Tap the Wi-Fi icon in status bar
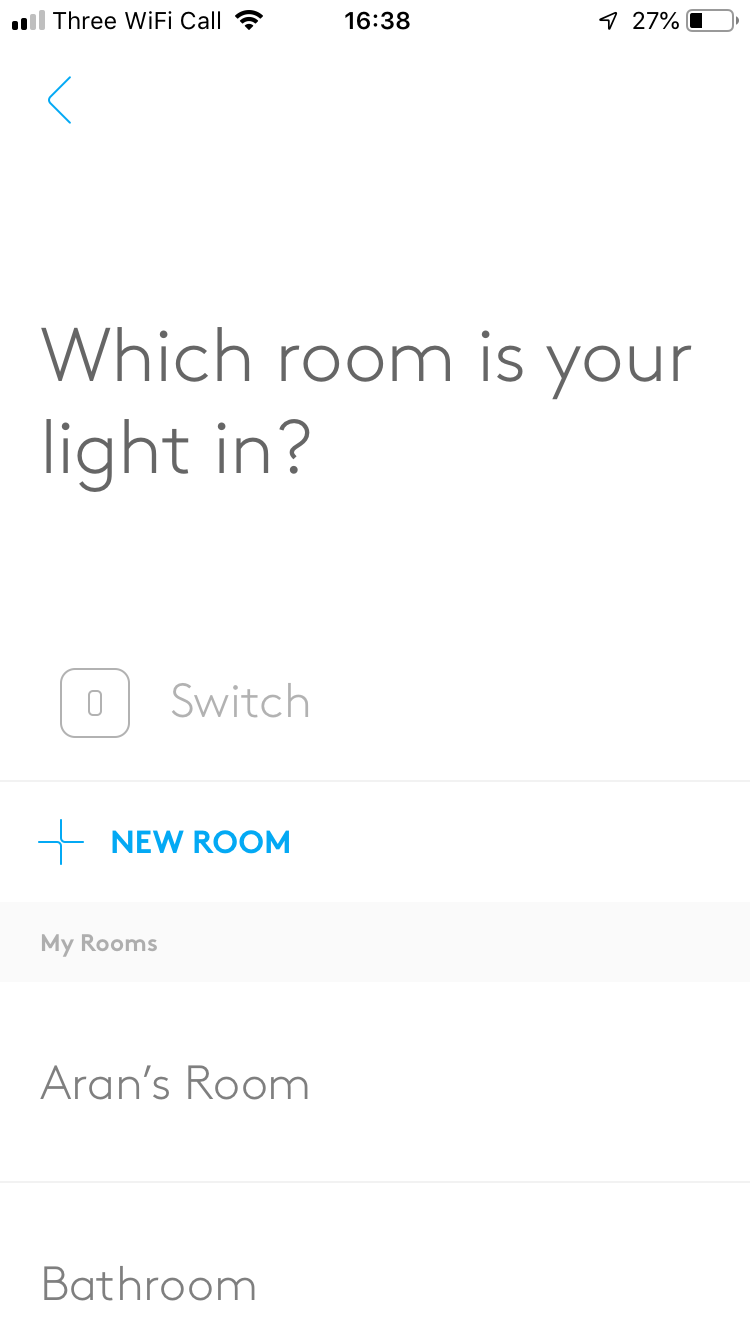Image resolution: width=750 pixels, height=1334 pixels. point(249,20)
